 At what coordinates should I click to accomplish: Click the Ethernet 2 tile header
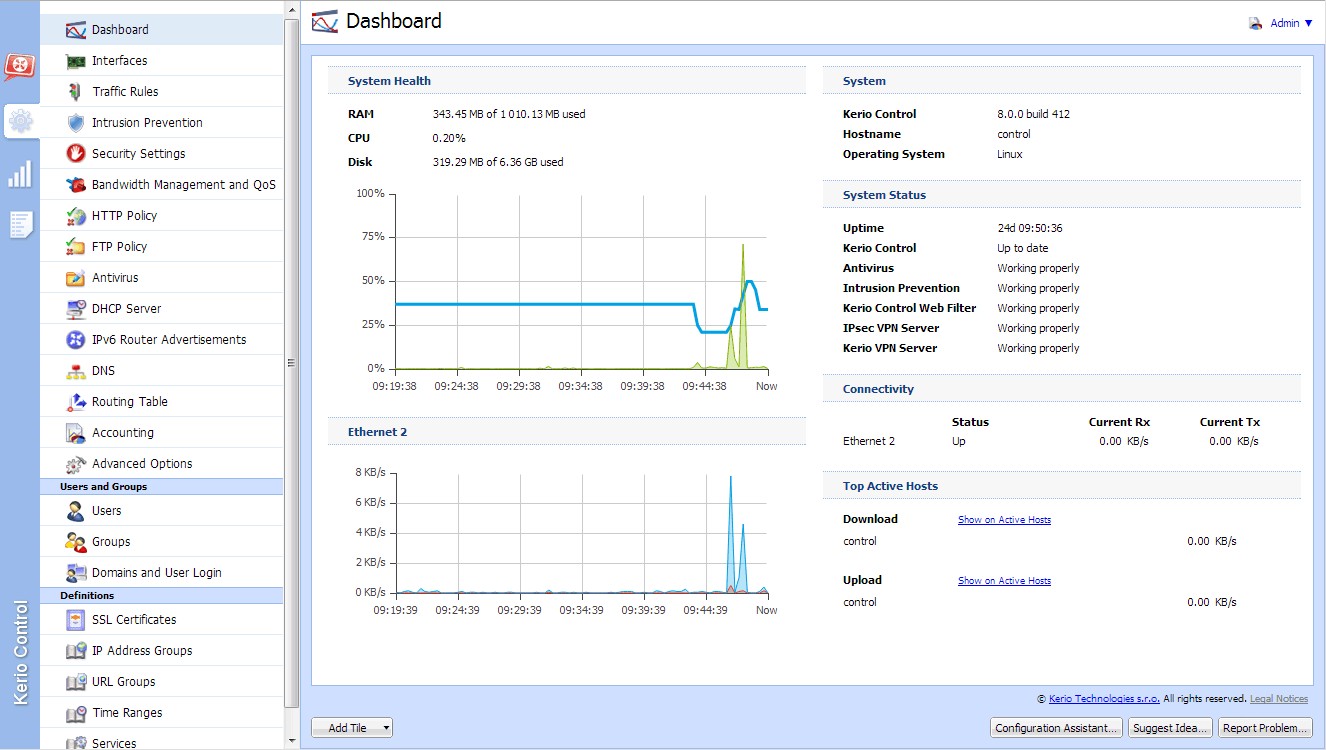[567, 432]
